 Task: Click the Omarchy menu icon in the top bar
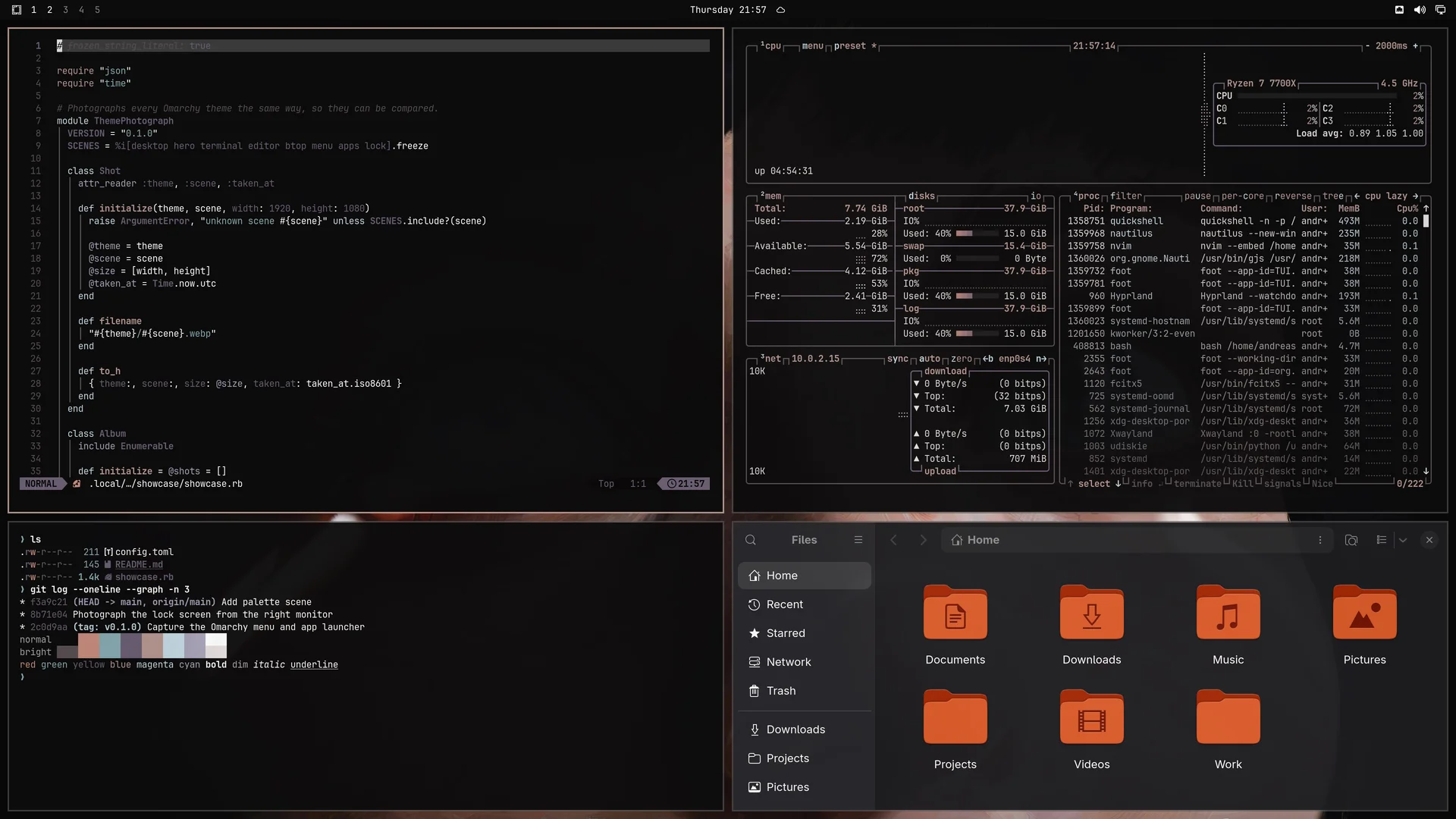[17, 10]
